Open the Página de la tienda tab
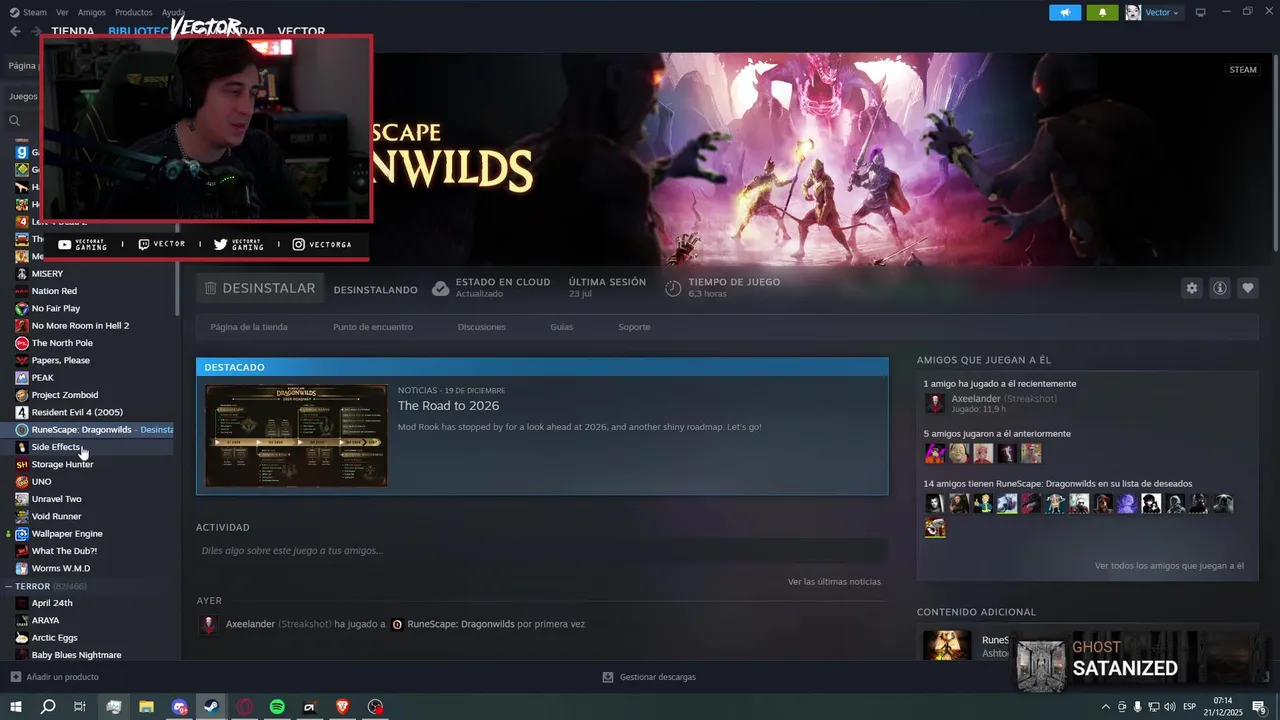Viewport: 1280px width, 720px height. tap(249, 327)
